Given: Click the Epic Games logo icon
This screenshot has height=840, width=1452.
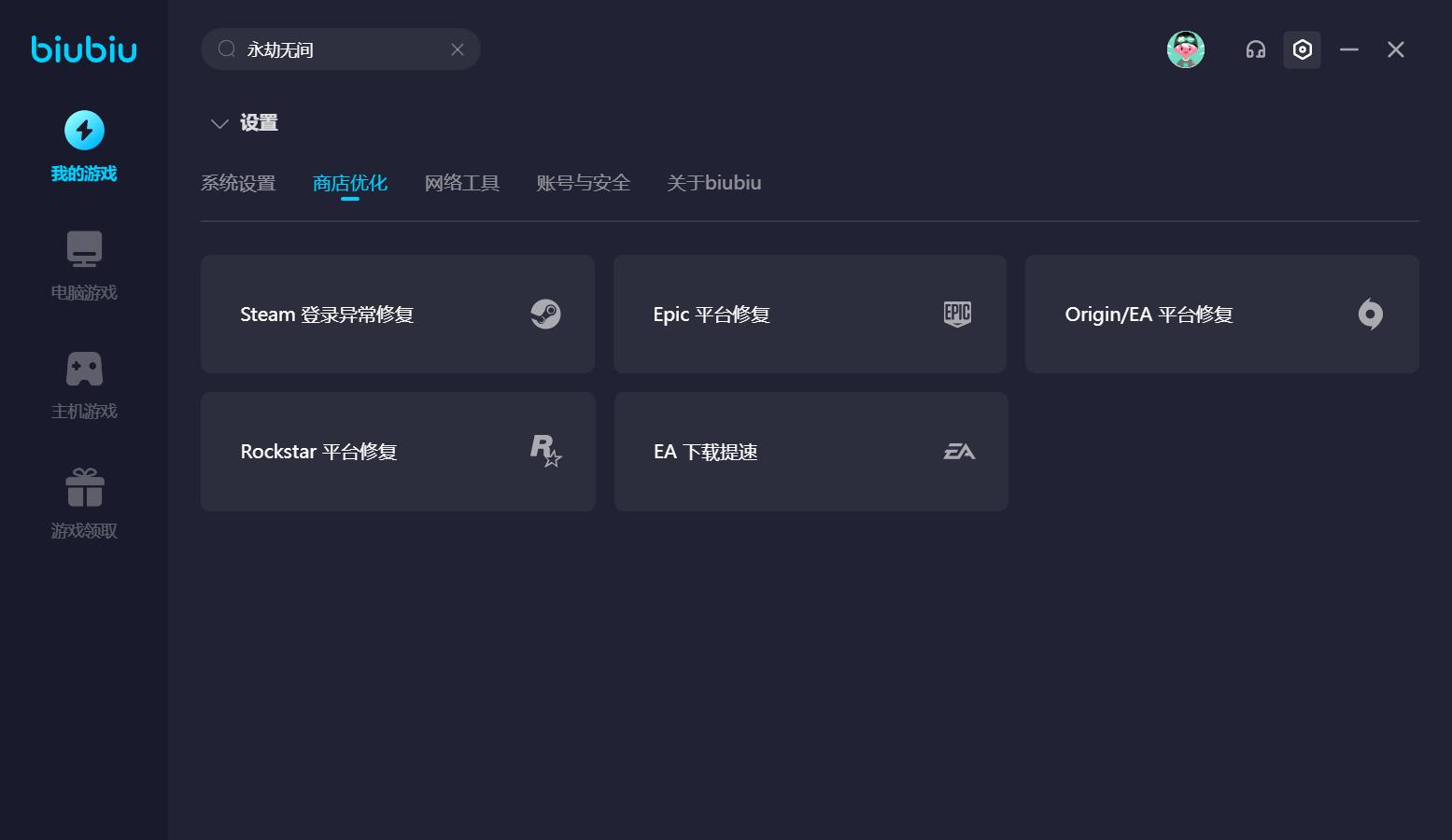Looking at the screenshot, I should point(958,314).
